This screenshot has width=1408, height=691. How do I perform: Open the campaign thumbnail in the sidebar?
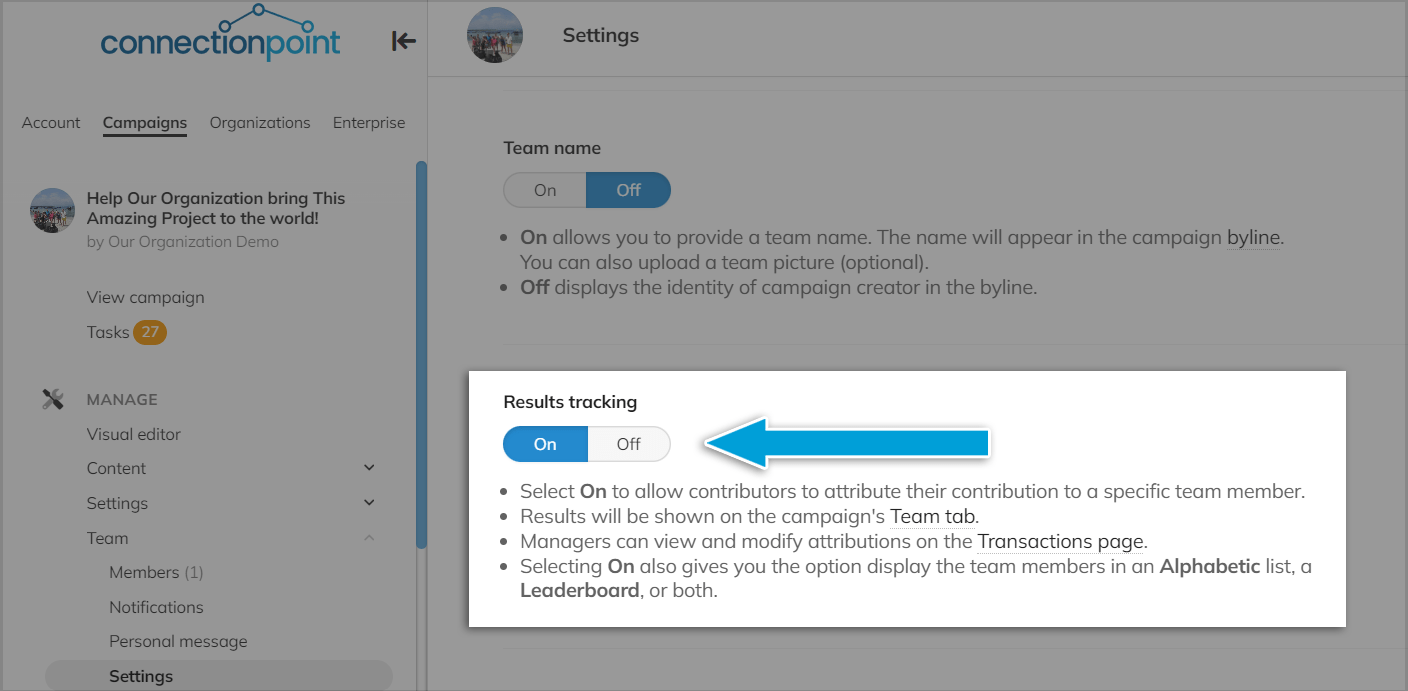[x=53, y=210]
